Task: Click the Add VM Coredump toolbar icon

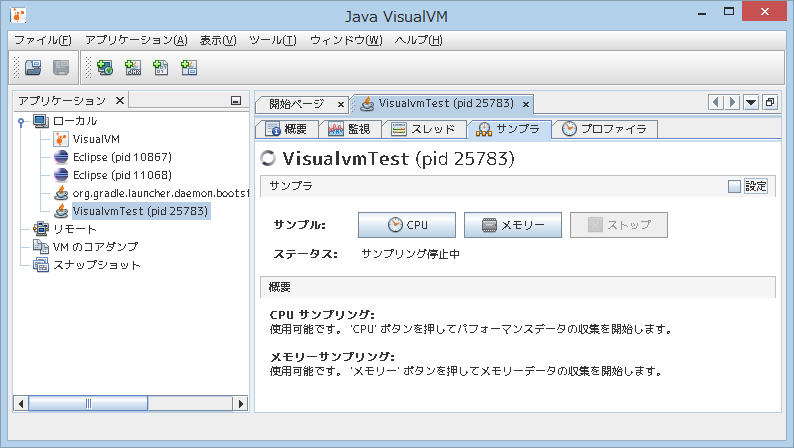Action: pos(160,68)
